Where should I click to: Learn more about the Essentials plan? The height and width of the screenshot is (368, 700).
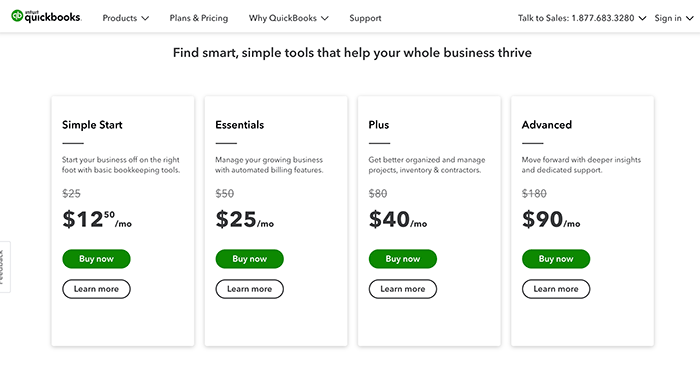[x=250, y=289]
